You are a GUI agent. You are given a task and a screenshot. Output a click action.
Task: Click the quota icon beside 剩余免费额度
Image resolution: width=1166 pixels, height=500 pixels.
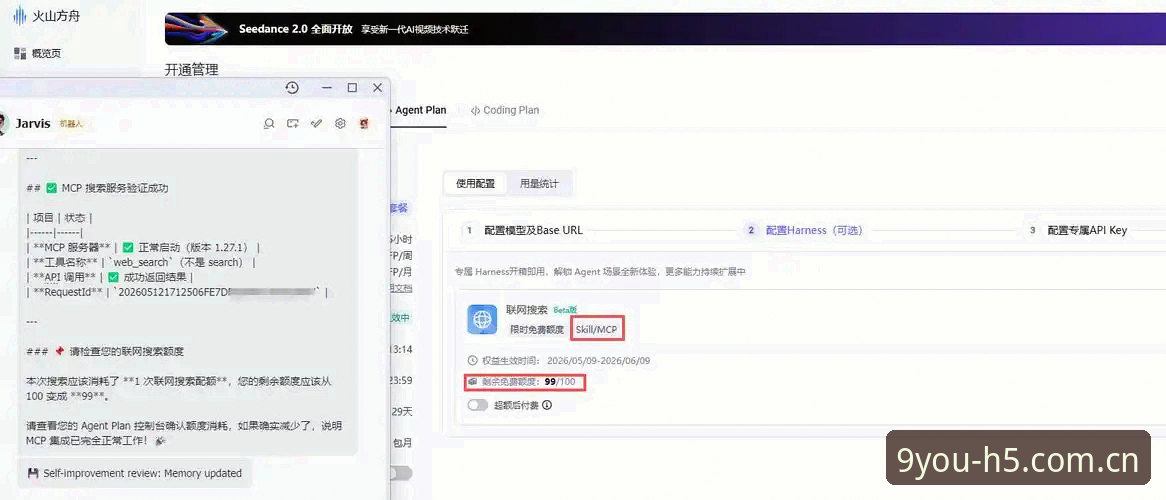pyautogui.click(x=472, y=382)
